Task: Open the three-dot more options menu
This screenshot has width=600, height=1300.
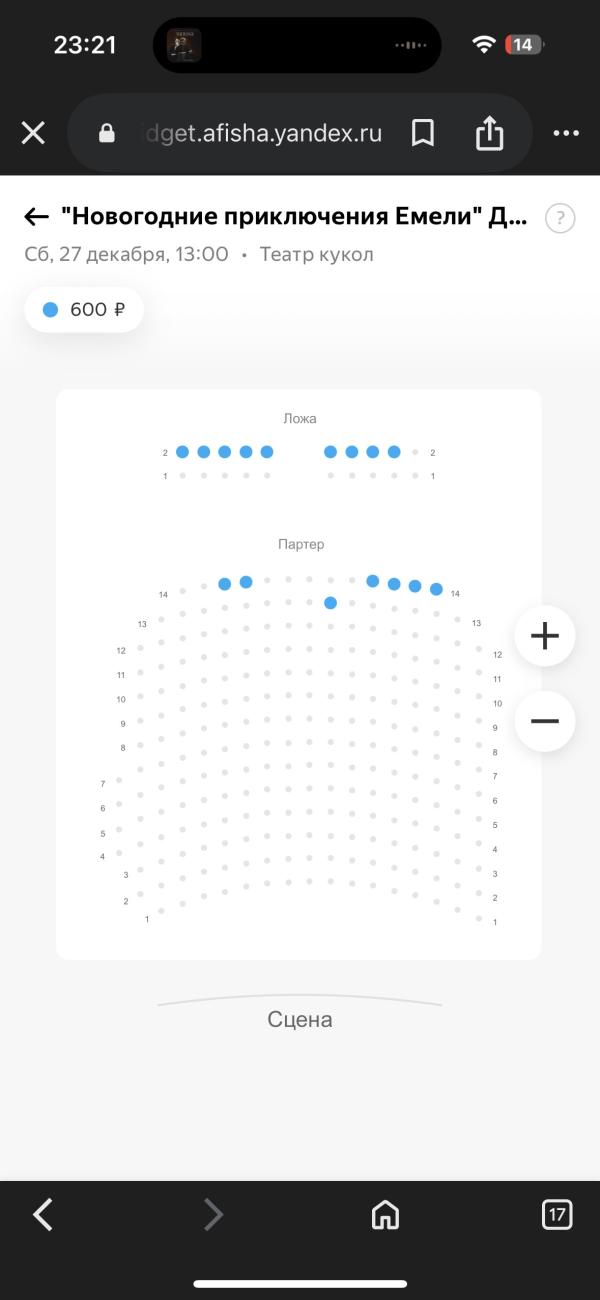Action: (x=566, y=133)
